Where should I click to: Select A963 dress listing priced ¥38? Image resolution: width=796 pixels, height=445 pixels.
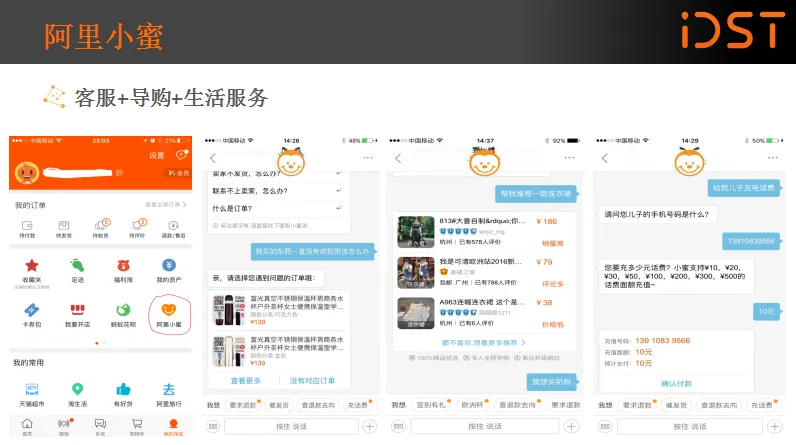pos(484,313)
